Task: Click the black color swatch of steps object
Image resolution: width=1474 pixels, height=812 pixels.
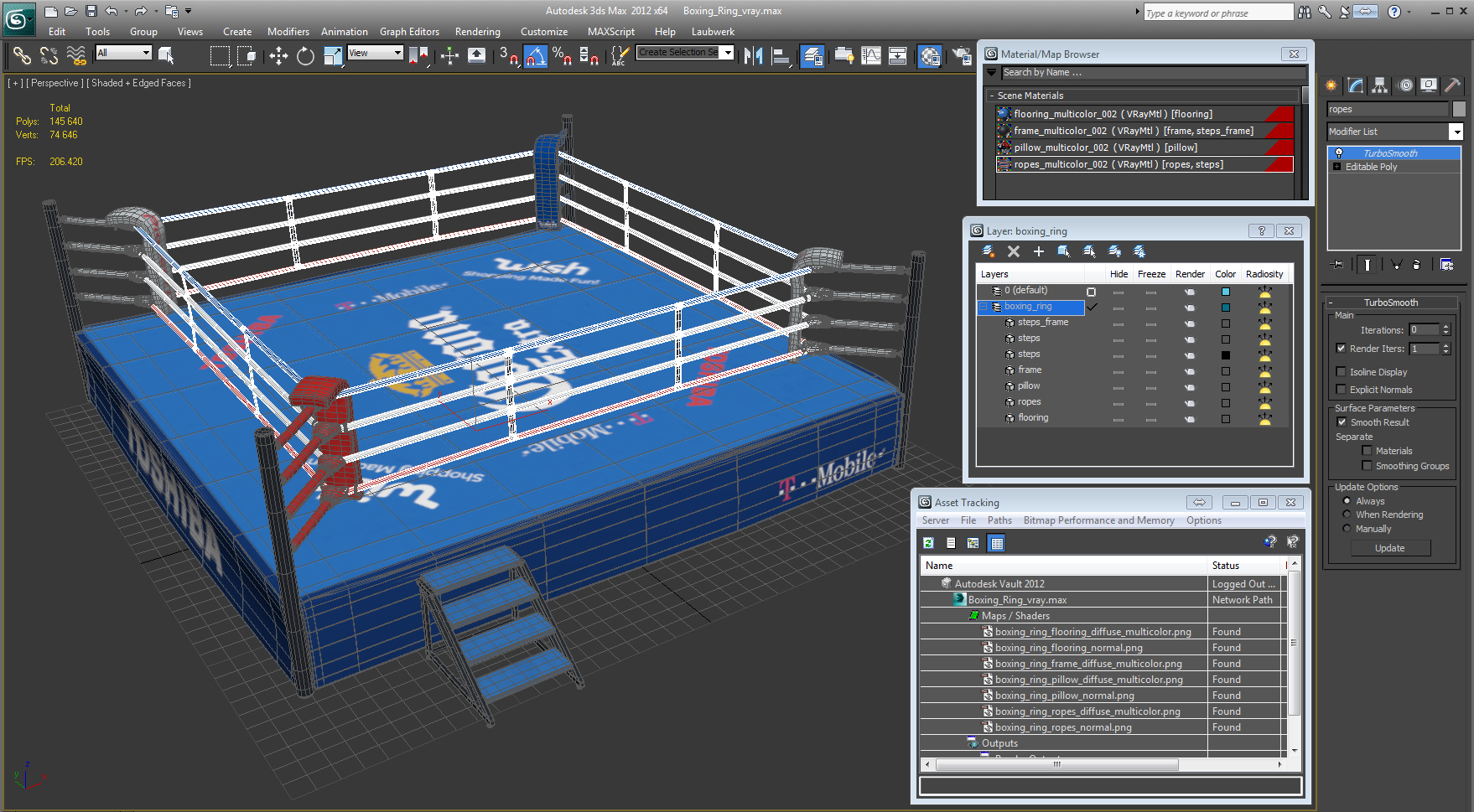Action: click(x=1226, y=355)
